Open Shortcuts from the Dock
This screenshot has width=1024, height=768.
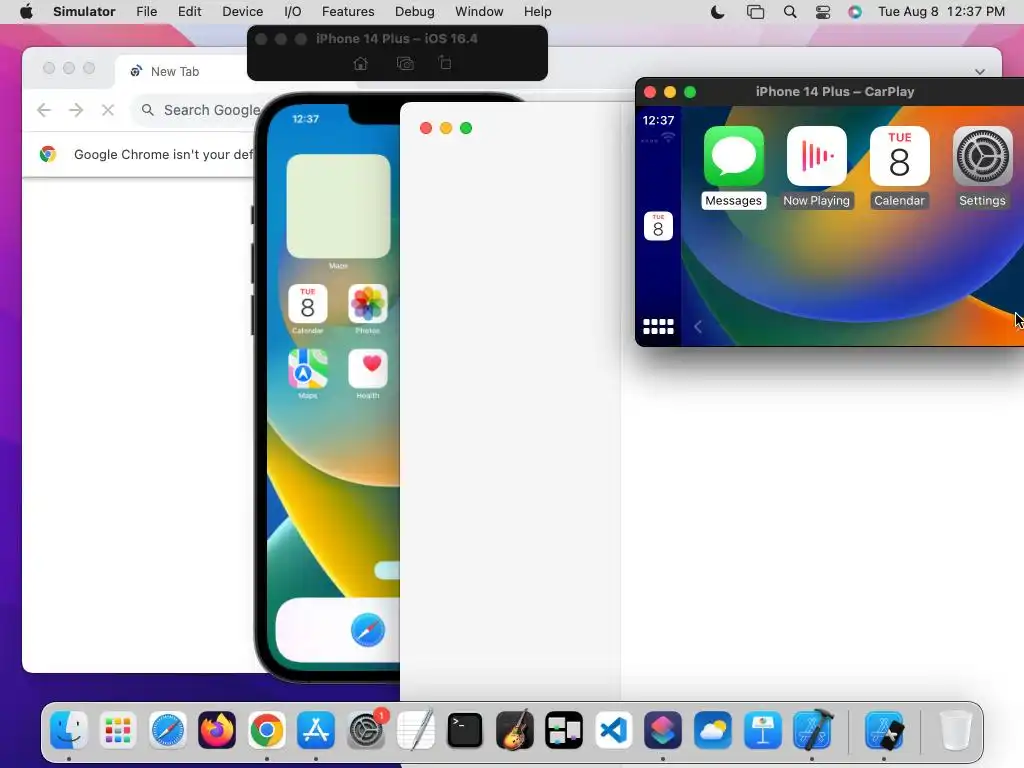[x=663, y=729]
